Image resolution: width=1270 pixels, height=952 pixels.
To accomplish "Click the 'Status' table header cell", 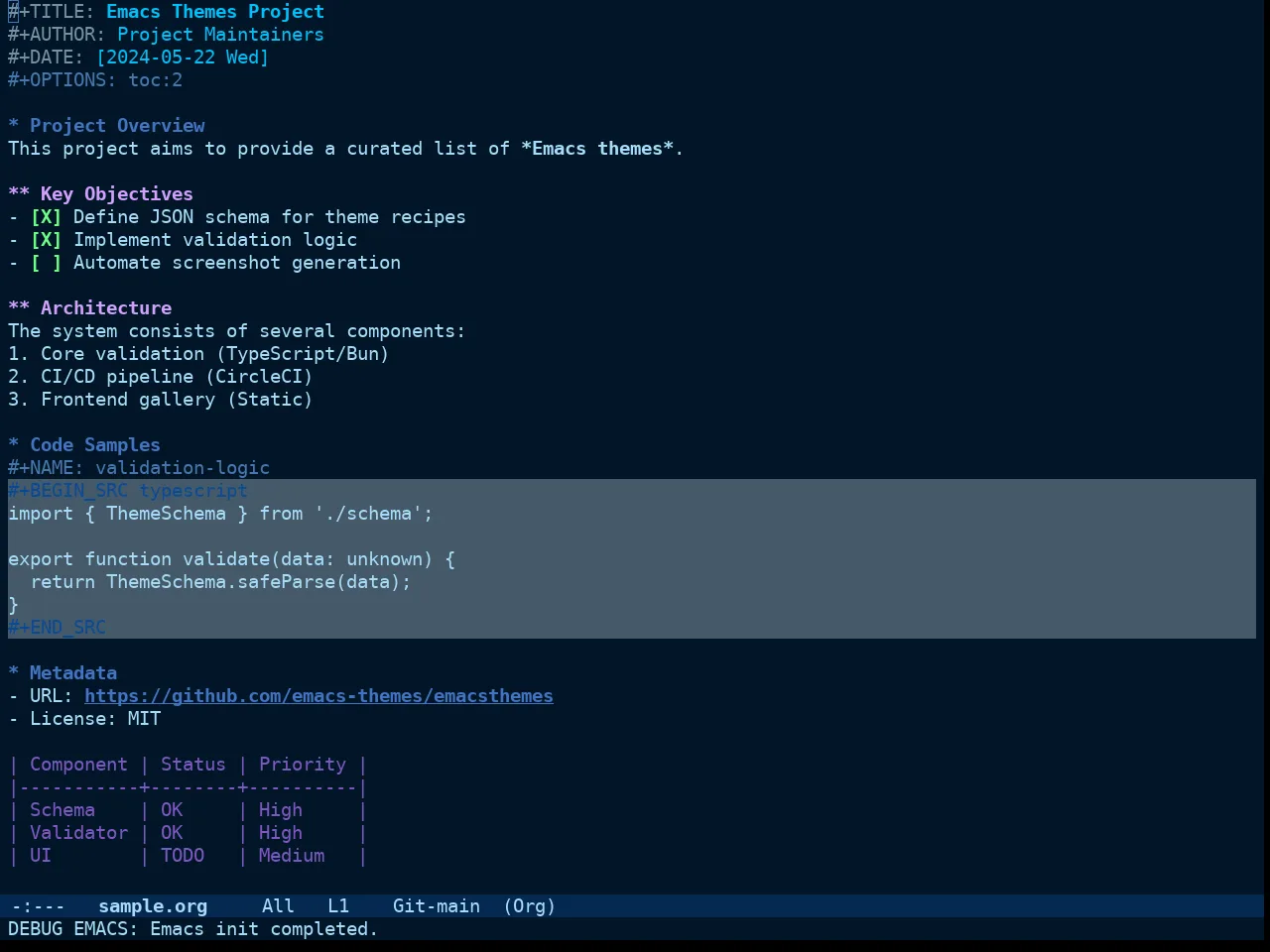I will [193, 765].
